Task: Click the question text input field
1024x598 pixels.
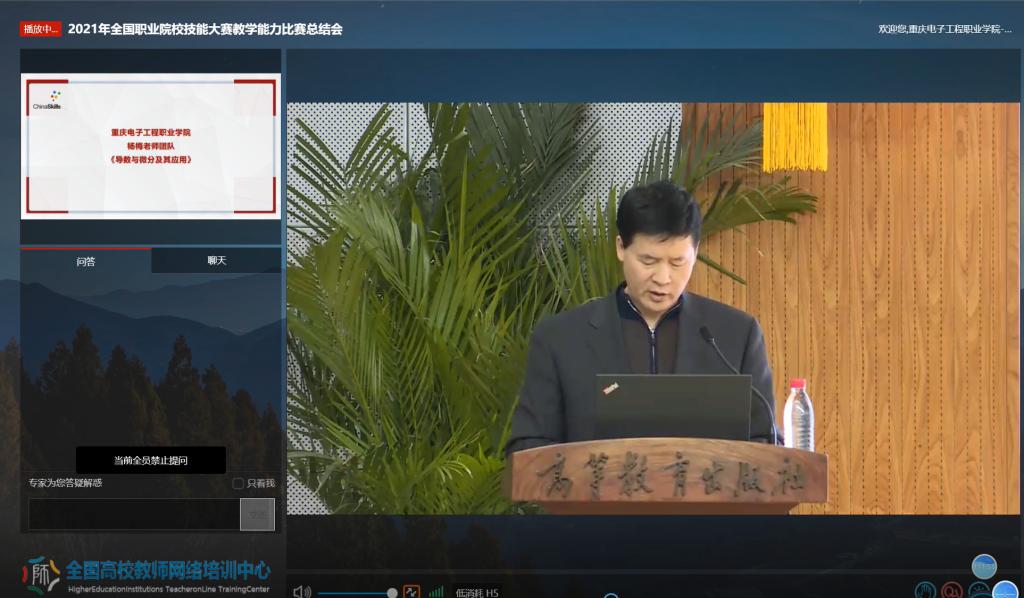Action: click(134, 514)
